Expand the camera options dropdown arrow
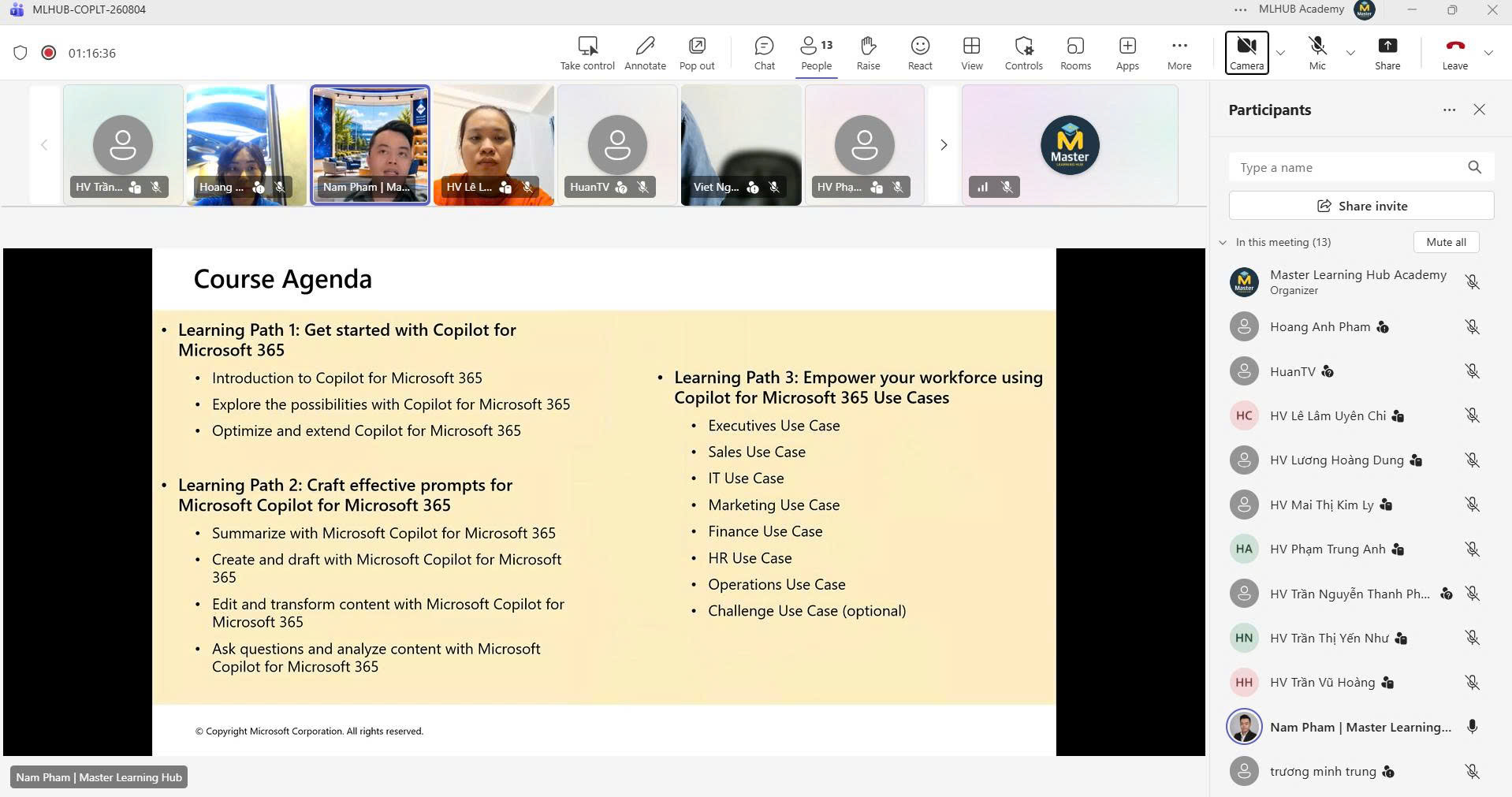This screenshot has width=1512, height=797. [1280, 53]
